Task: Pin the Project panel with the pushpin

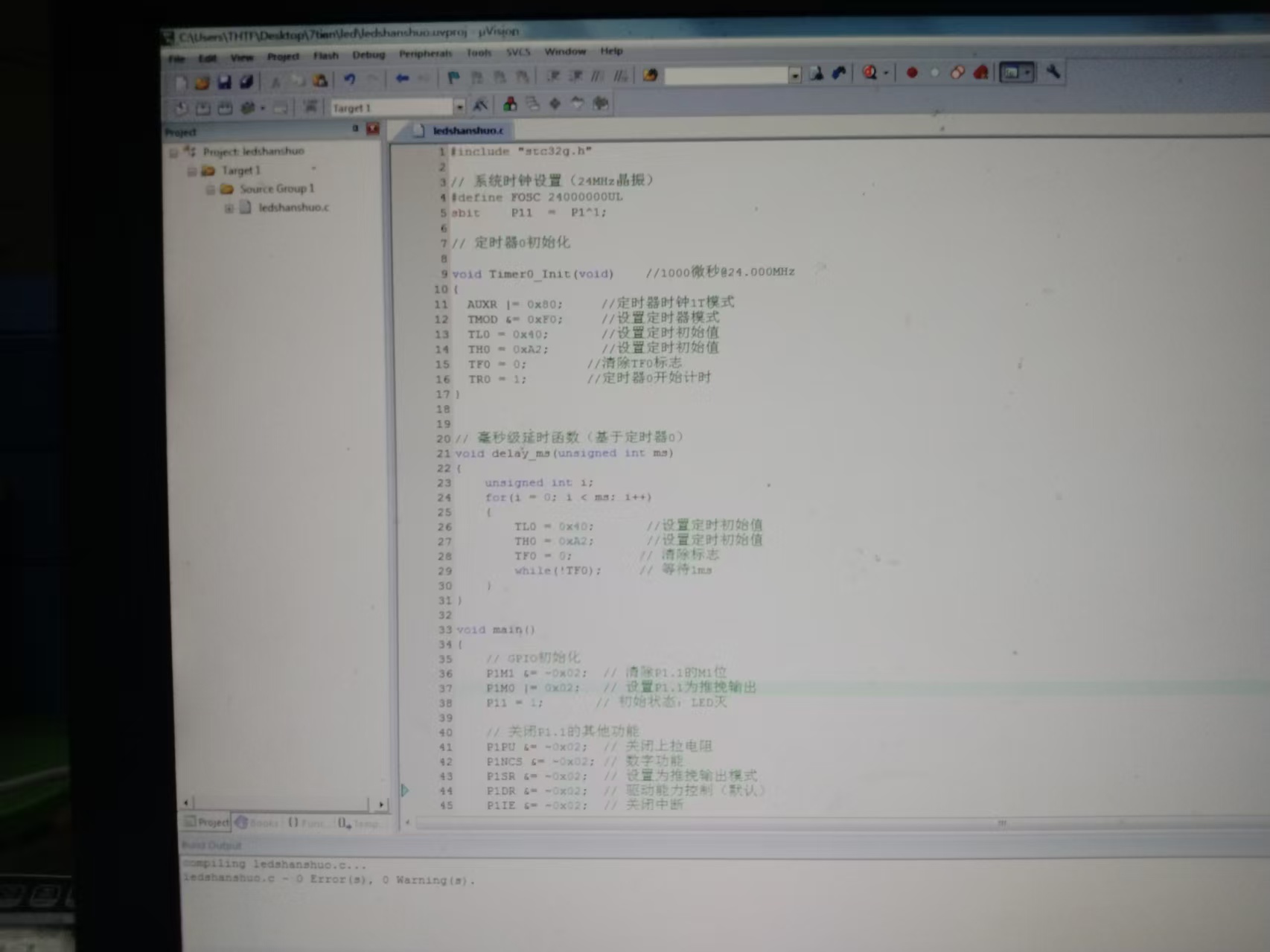Action: [x=356, y=130]
